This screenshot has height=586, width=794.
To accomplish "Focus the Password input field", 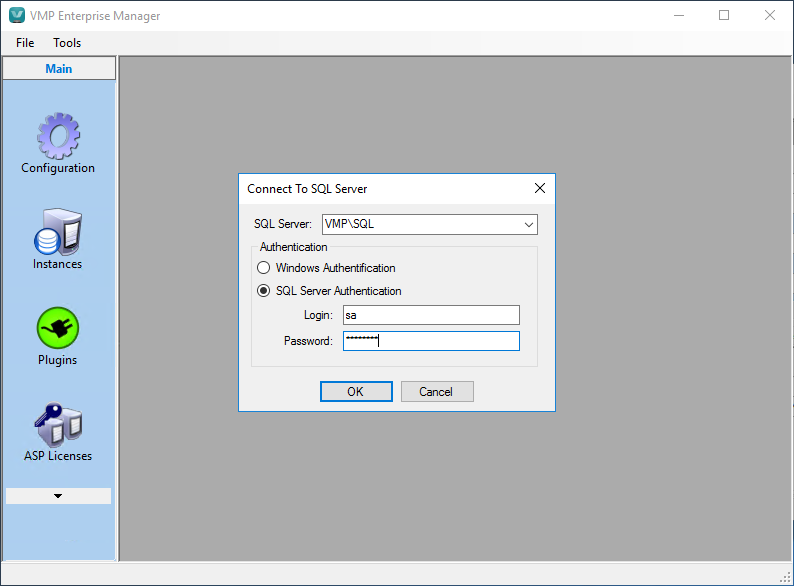I will point(430,341).
